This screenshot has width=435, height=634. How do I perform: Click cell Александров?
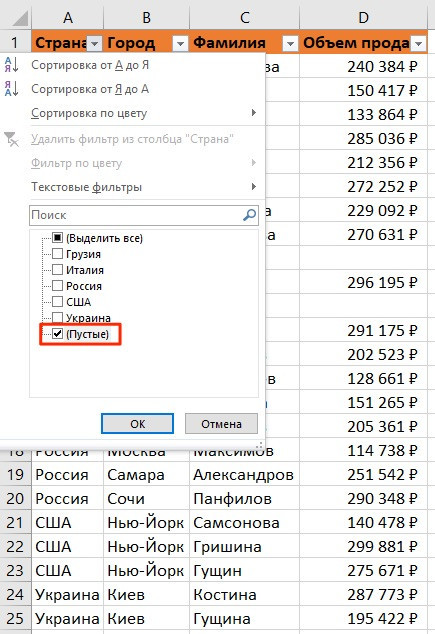244,474
